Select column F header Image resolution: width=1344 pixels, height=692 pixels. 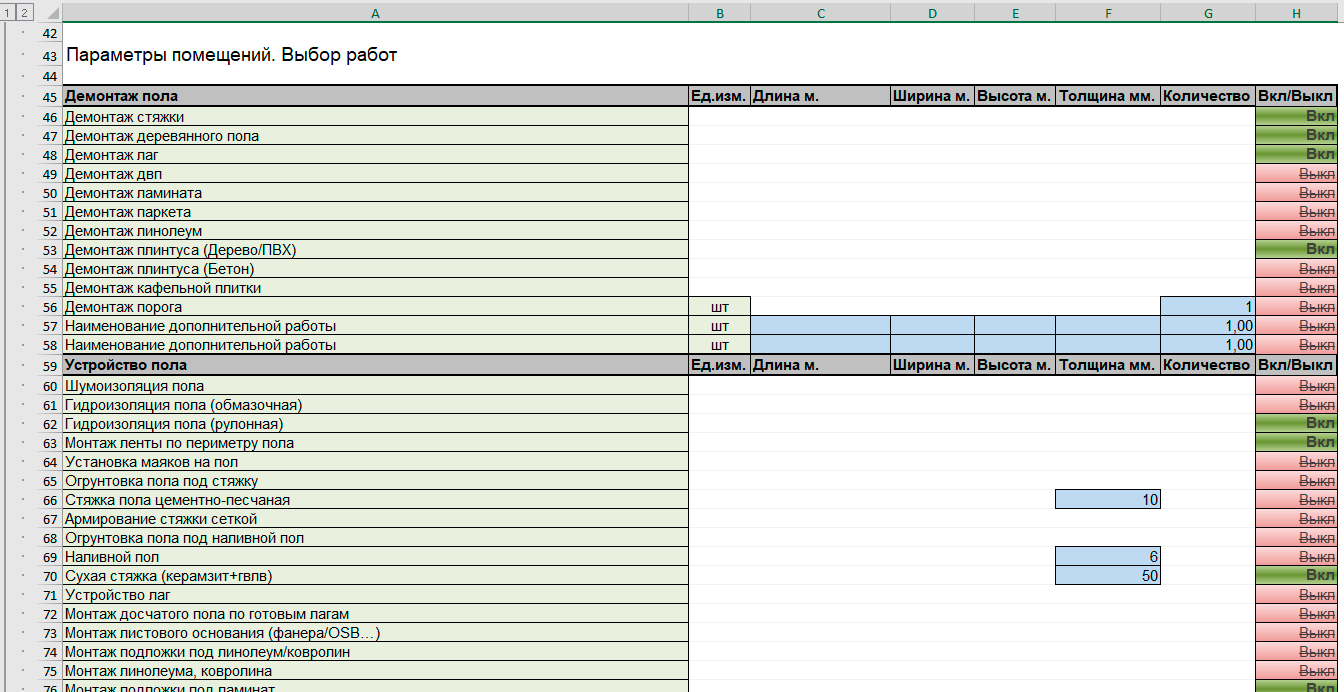pyautogui.click(x=1107, y=12)
